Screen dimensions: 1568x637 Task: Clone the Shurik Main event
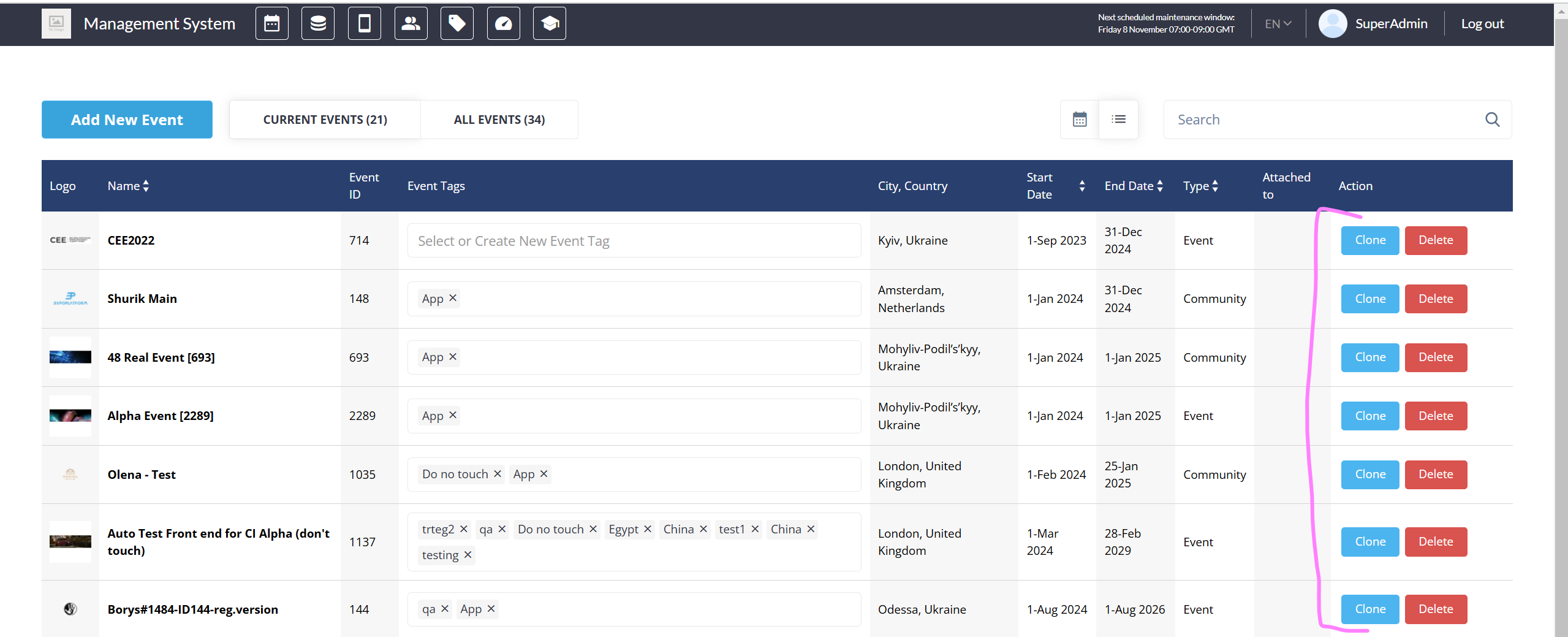[1369, 299]
